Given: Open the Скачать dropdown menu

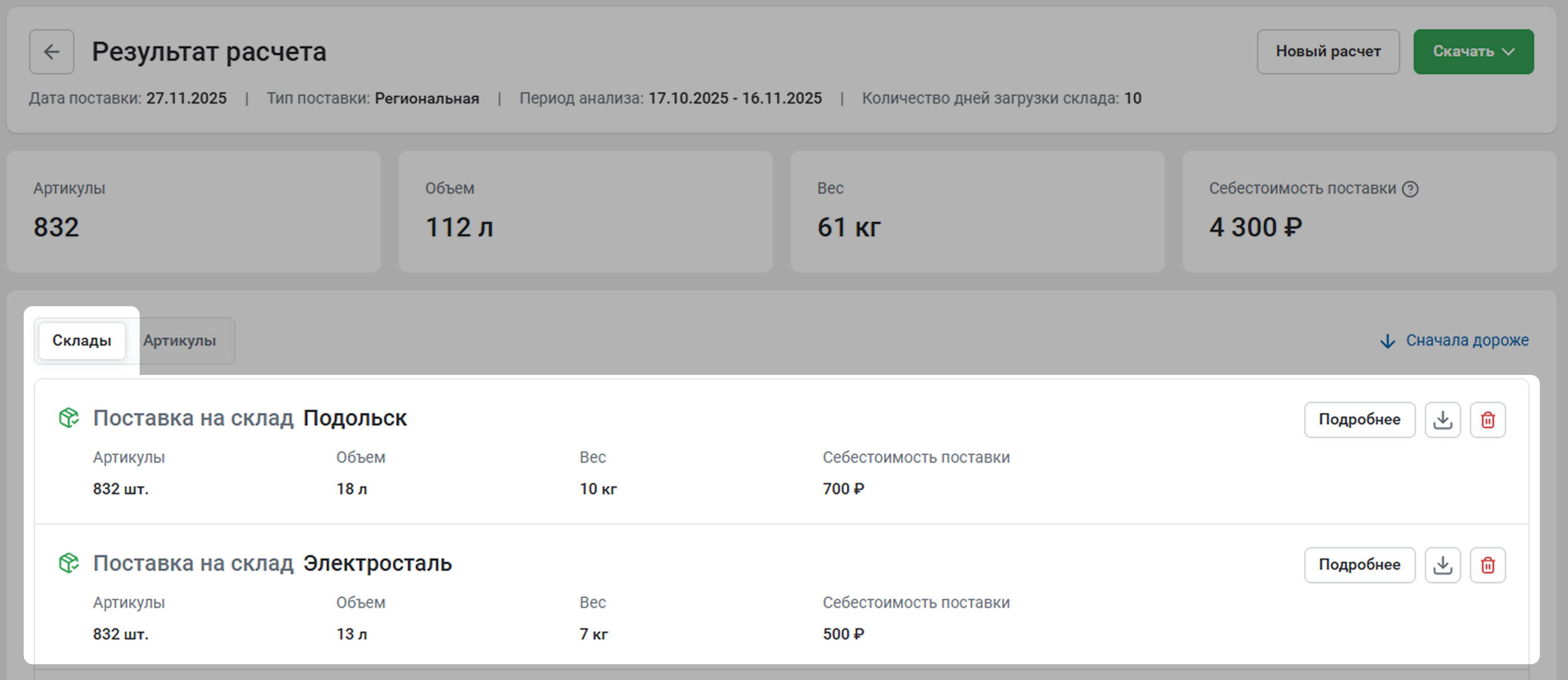Looking at the screenshot, I should (x=1472, y=52).
